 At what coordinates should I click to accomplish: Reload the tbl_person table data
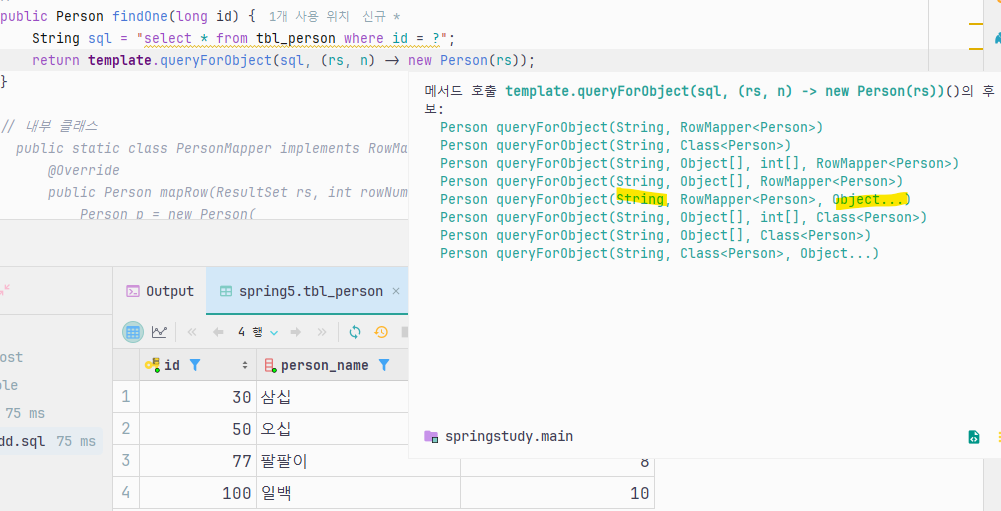click(355, 332)
